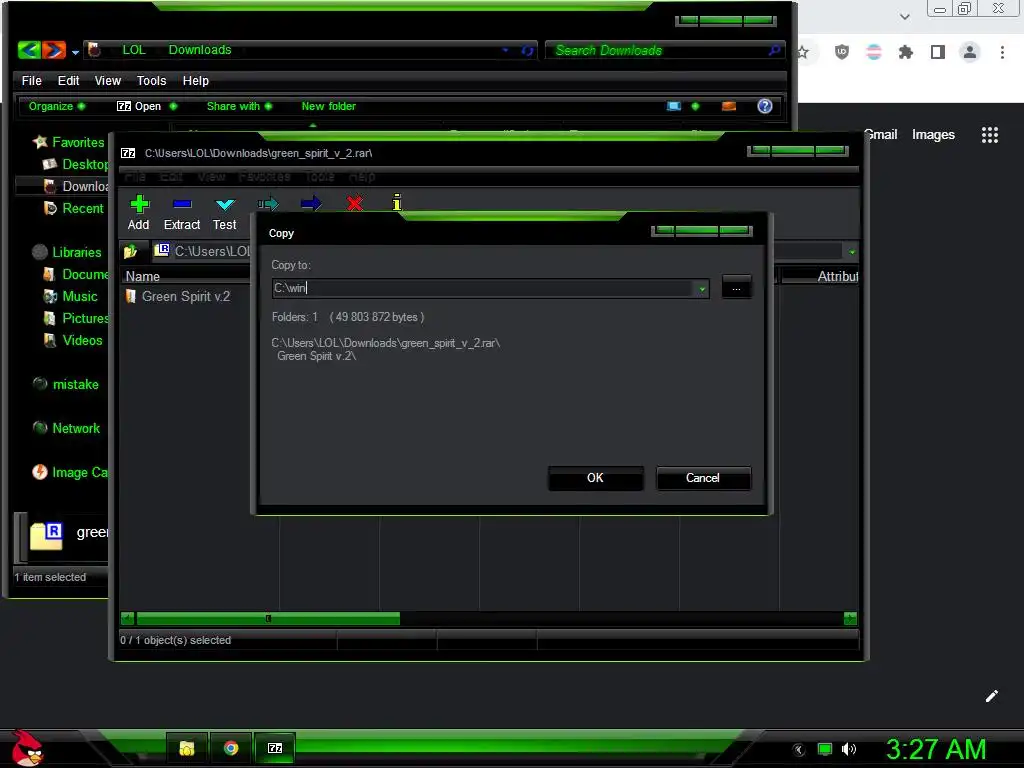Click the scrollbar right arrow in 7-Zip
The height and width of the screenshot is (768, 1024).
(850, 618)
